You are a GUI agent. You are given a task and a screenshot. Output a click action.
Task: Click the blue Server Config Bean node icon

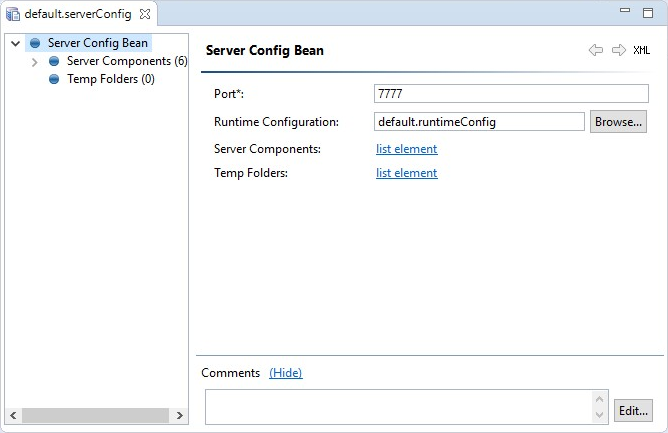click(35, 44)
